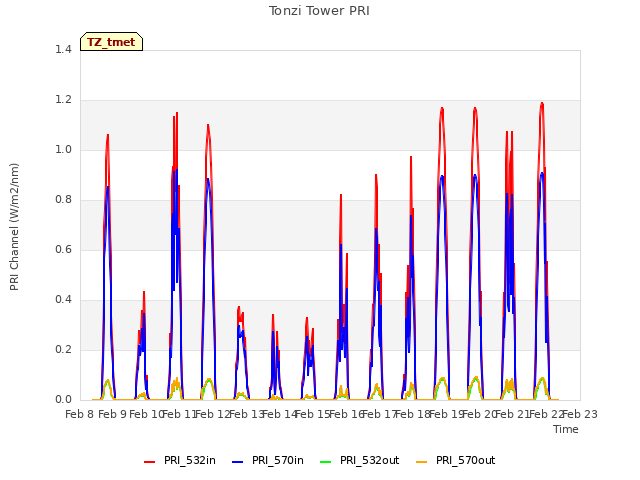The height and width of the screenshot is (480, 640).
Task: Click the 0.8 y-axis tick label
Action: coord(63,200)
